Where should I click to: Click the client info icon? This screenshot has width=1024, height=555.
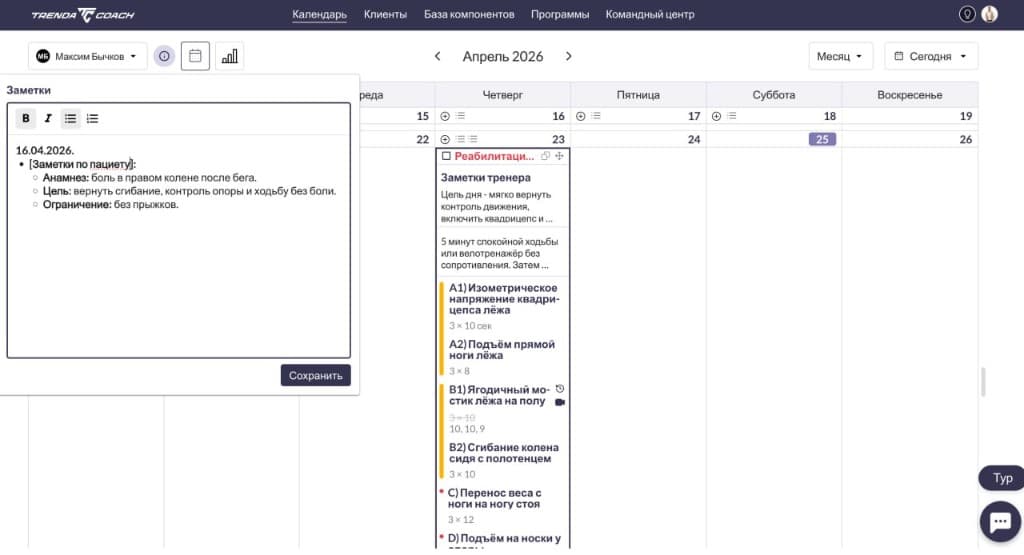(164, 57)
